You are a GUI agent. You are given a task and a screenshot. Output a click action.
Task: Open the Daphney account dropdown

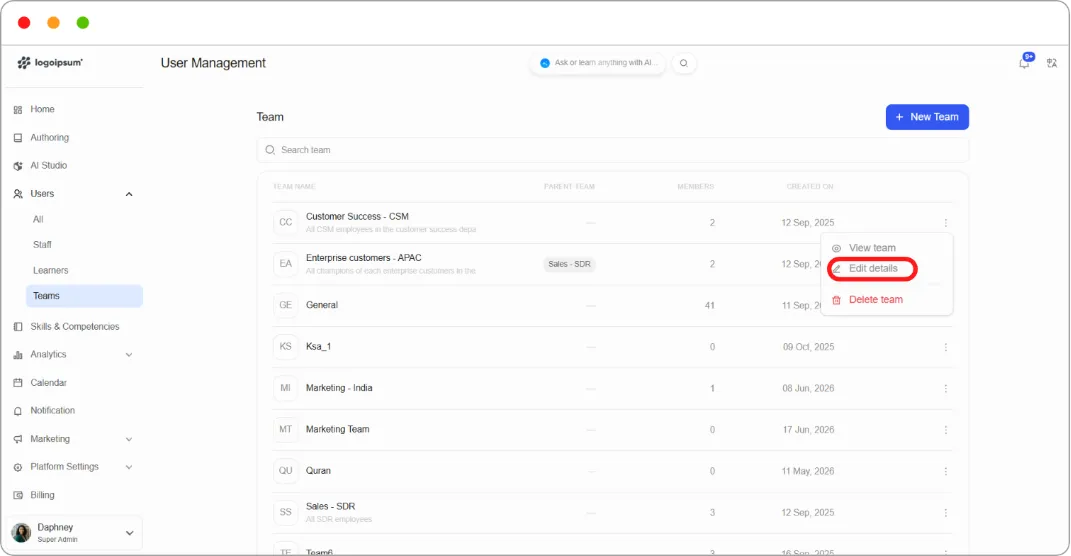(x=129, y=533)
